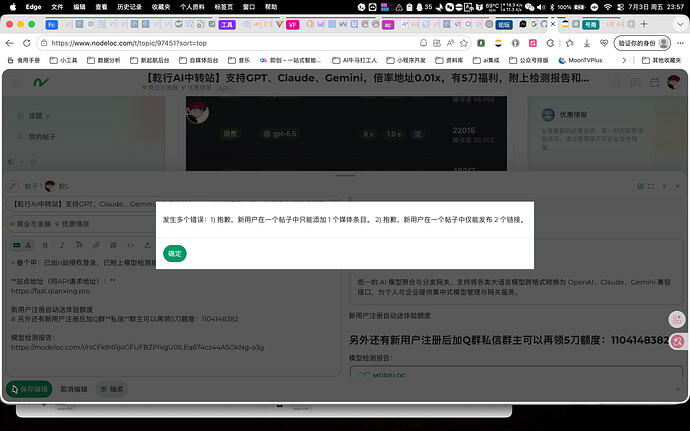The image size is (690, 431).
Task: Click the calendar icon in forum header
Action: click(654, 82)
